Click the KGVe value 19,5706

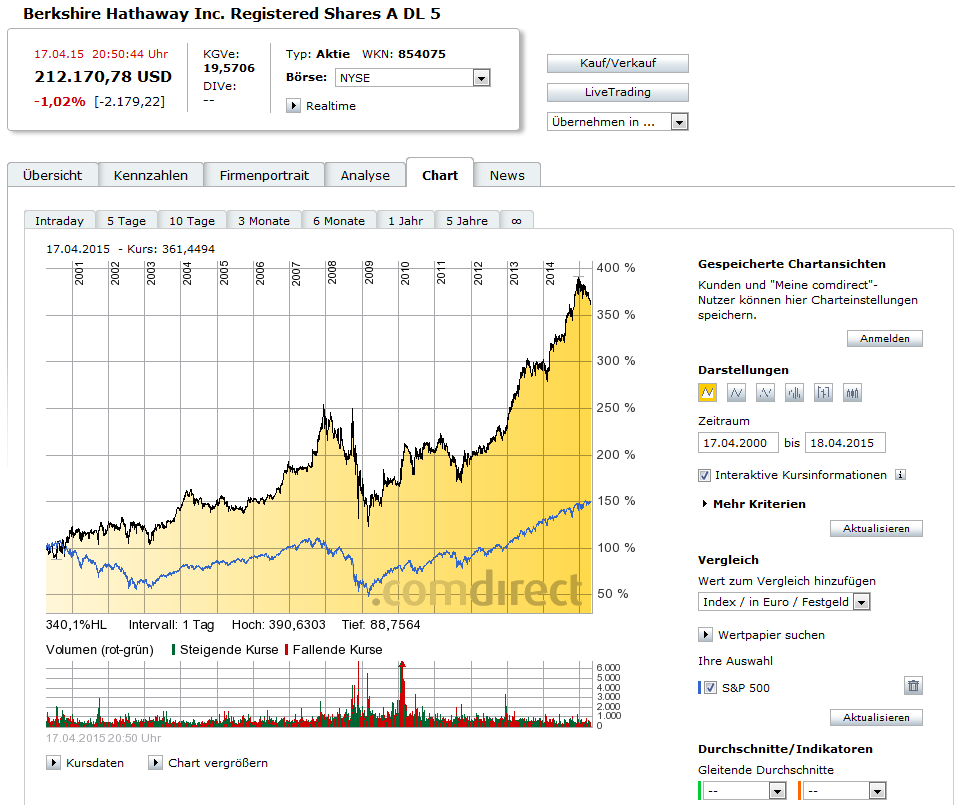click(229, 68)
